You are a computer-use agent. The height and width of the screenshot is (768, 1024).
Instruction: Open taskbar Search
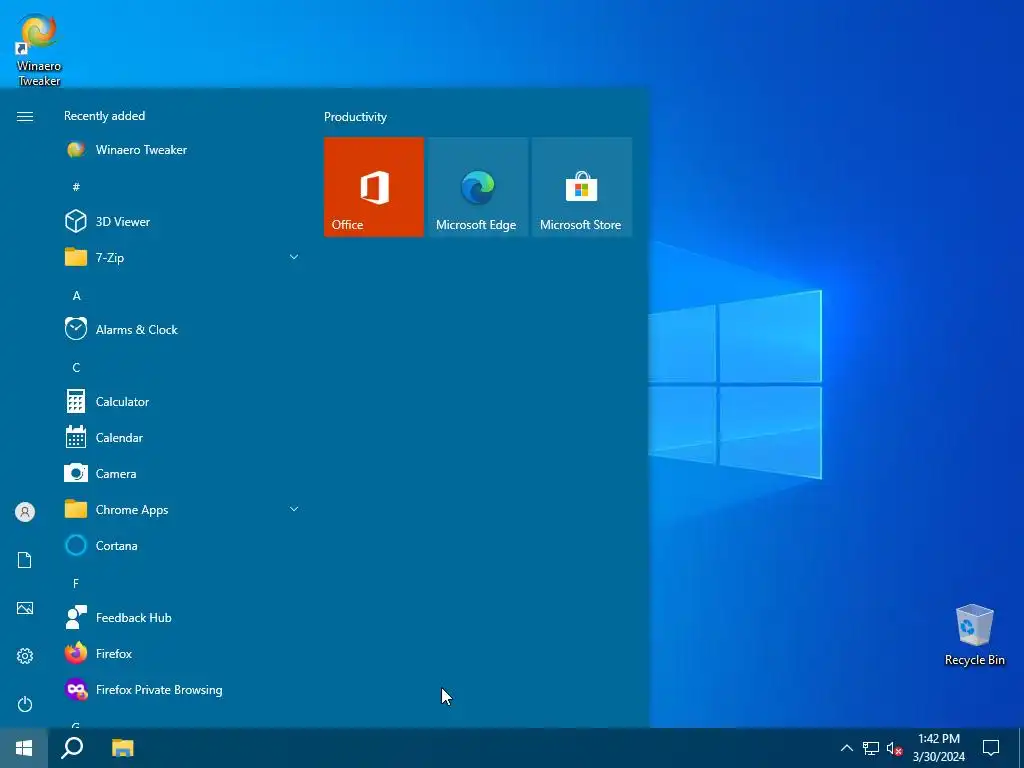pos(72,748)
